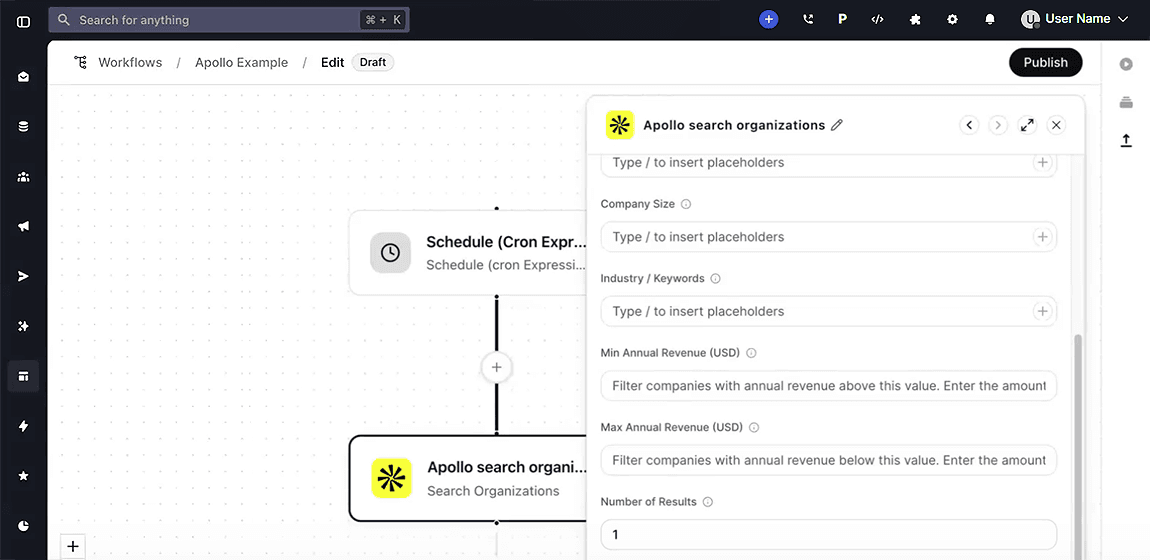Insert placeholder via plus in Company Size field

coord(1041,237)
